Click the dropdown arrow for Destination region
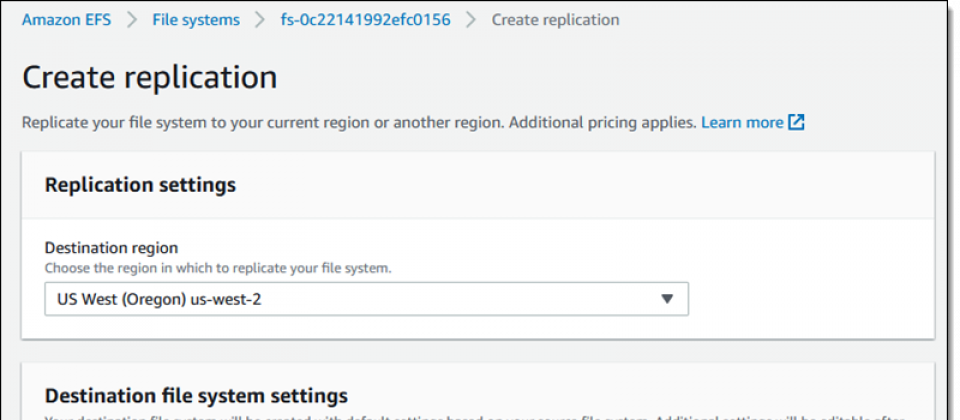960x420 pixels. 667,299
